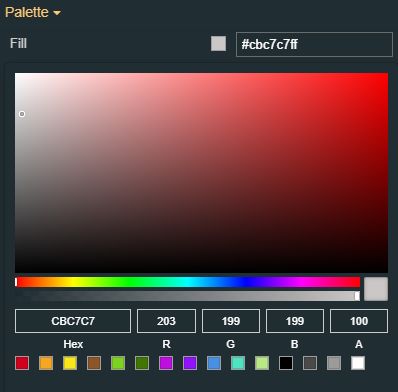The image size is (398, 392).
Task: Click the Fill color preview swatch
Action: click(218, 44)
